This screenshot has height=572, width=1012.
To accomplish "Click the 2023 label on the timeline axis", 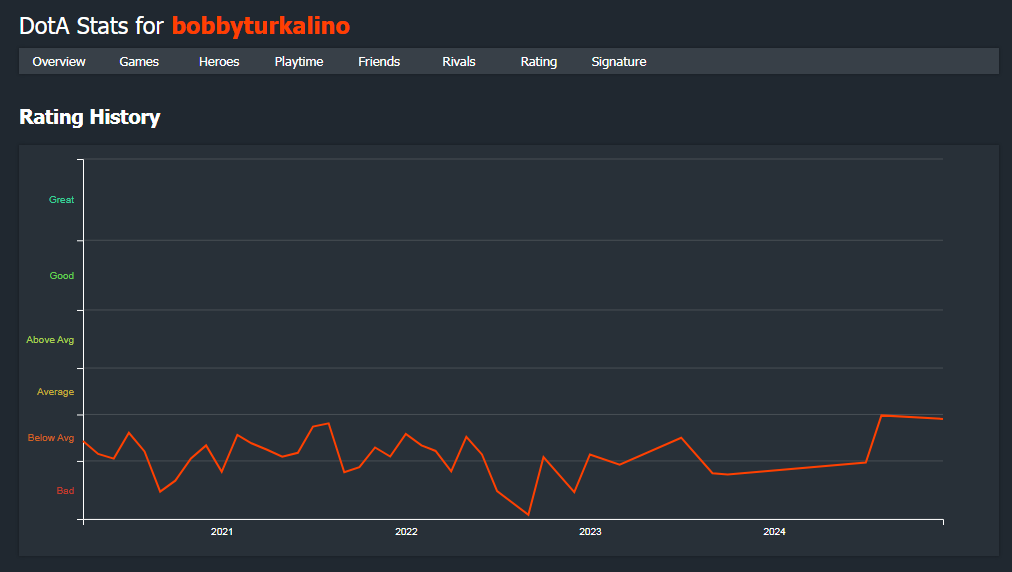I will tap(590, 531).
